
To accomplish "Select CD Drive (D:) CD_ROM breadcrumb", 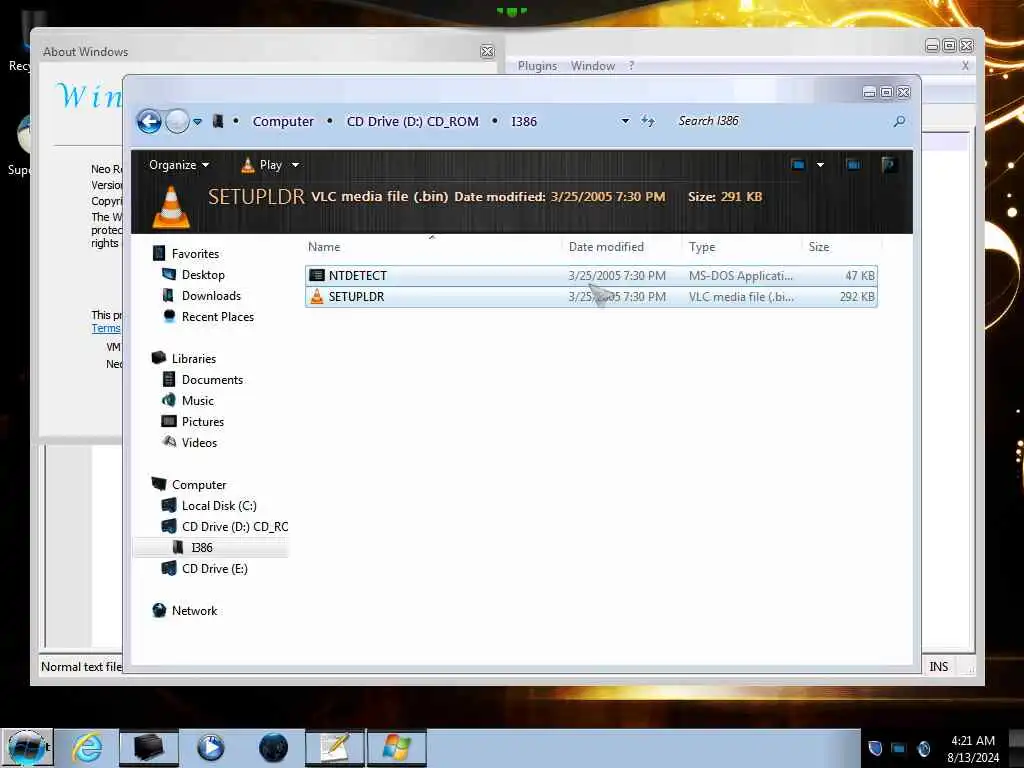I will tap(413, 121).
